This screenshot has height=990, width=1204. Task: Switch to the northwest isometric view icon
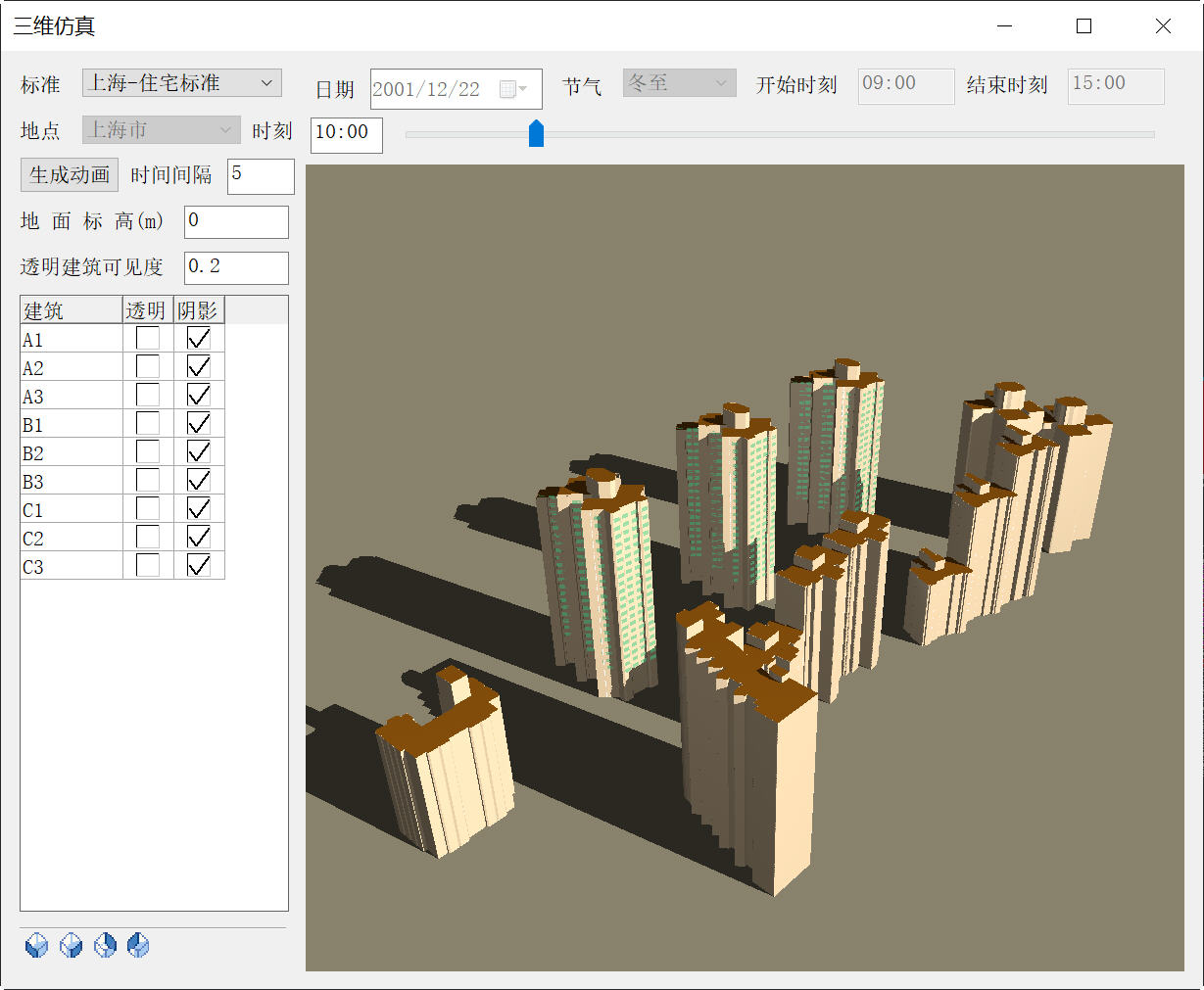(x=138, y=945)
